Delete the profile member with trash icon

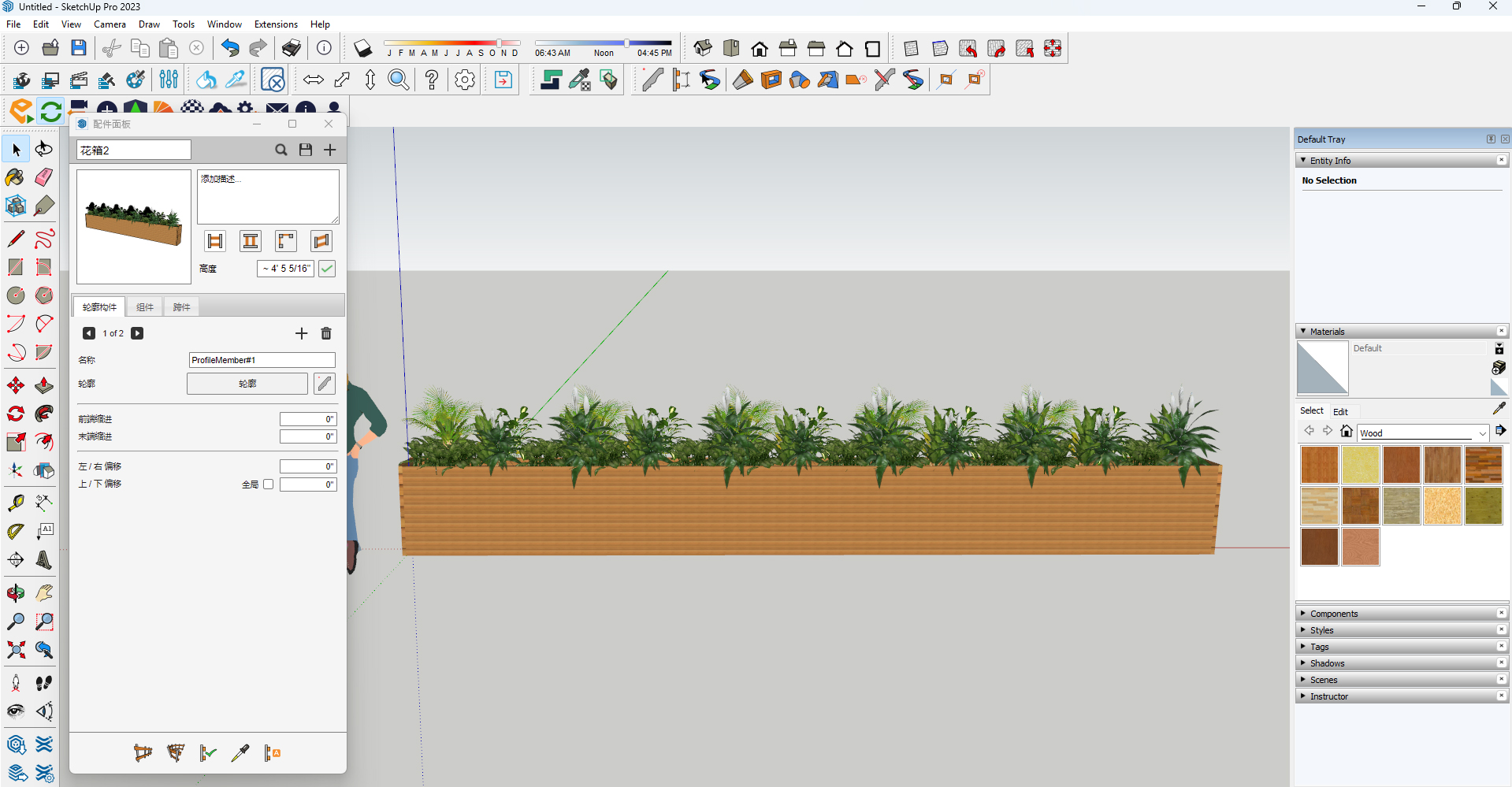[x=326, y=333]
